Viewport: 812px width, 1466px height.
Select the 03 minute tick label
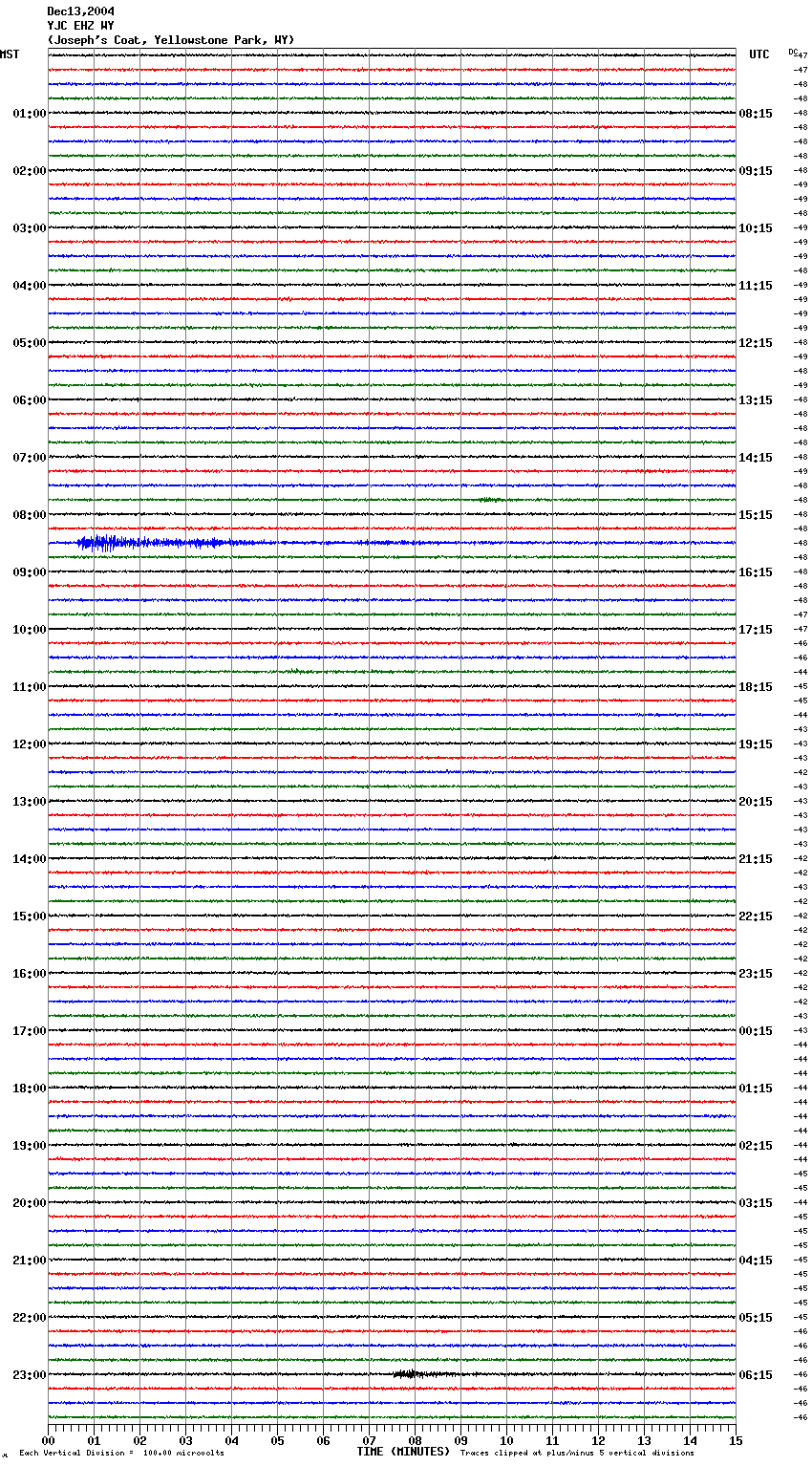[185, 1440]
